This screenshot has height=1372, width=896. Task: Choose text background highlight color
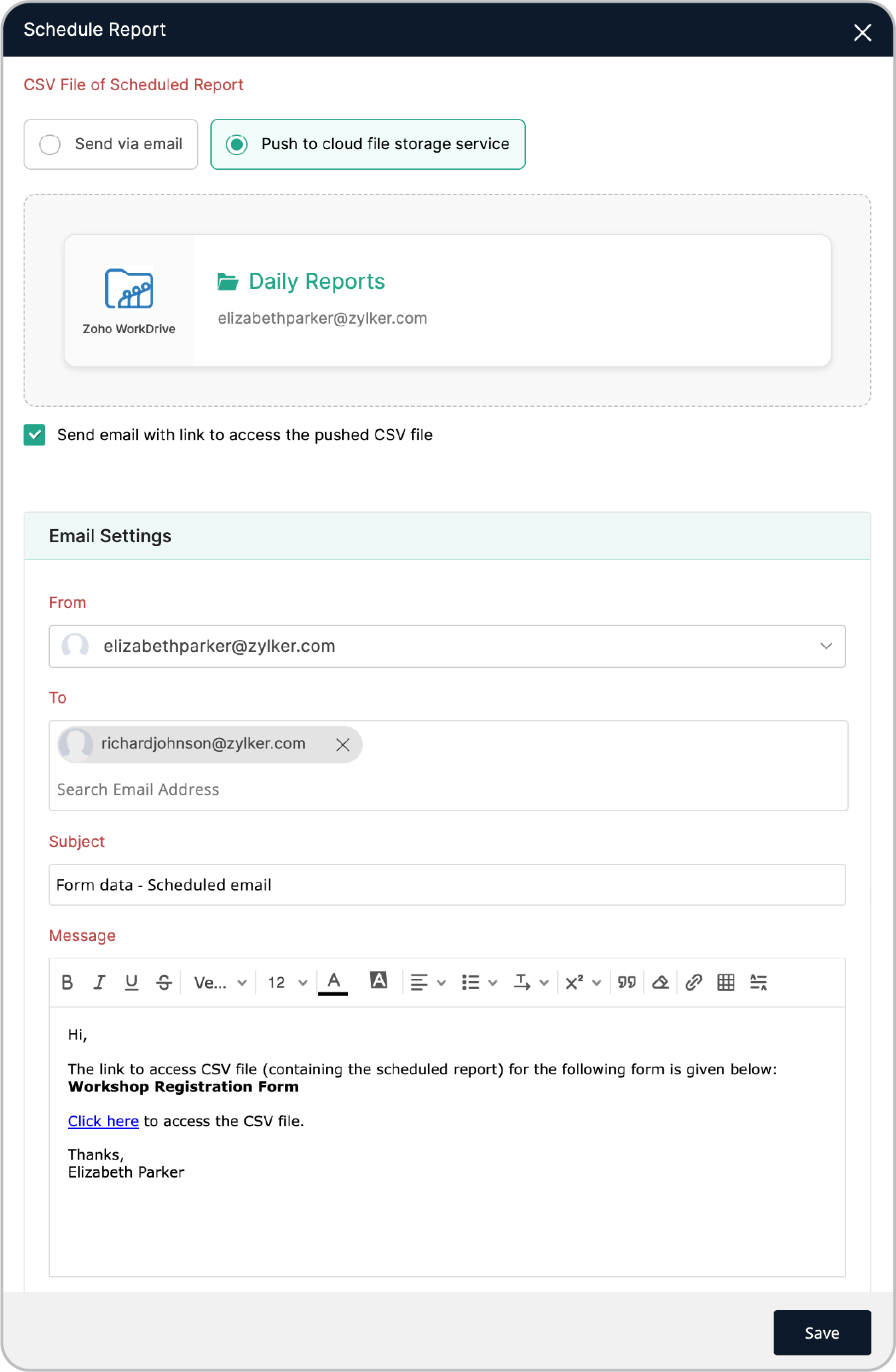coord(379,980)
